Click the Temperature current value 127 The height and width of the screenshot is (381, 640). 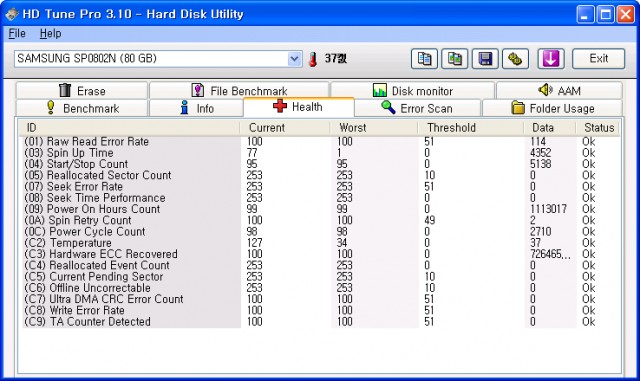254,243
